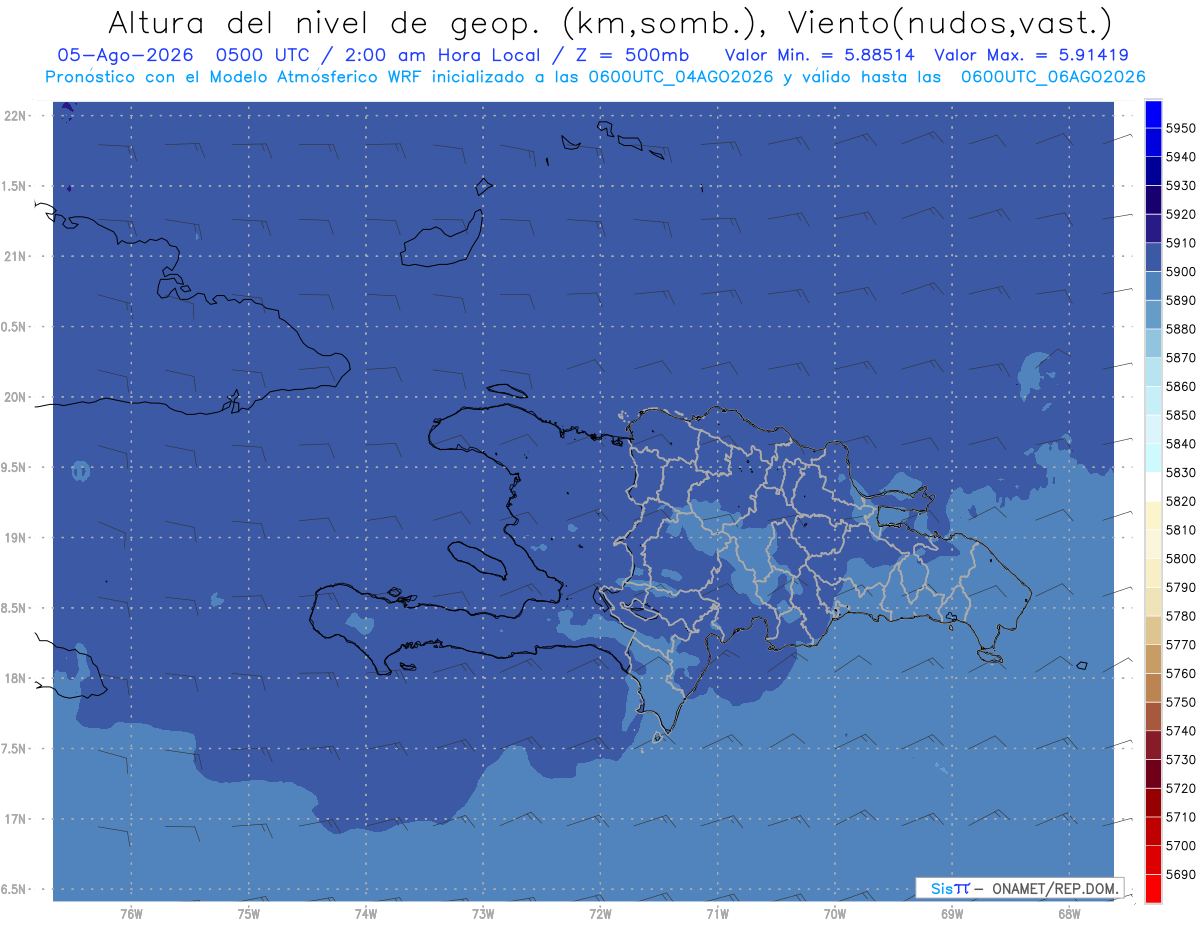Click the legend value '5900'
Image resolution: width=1200 pixels, height=927 pixels.
click(x=1181, y=272)
